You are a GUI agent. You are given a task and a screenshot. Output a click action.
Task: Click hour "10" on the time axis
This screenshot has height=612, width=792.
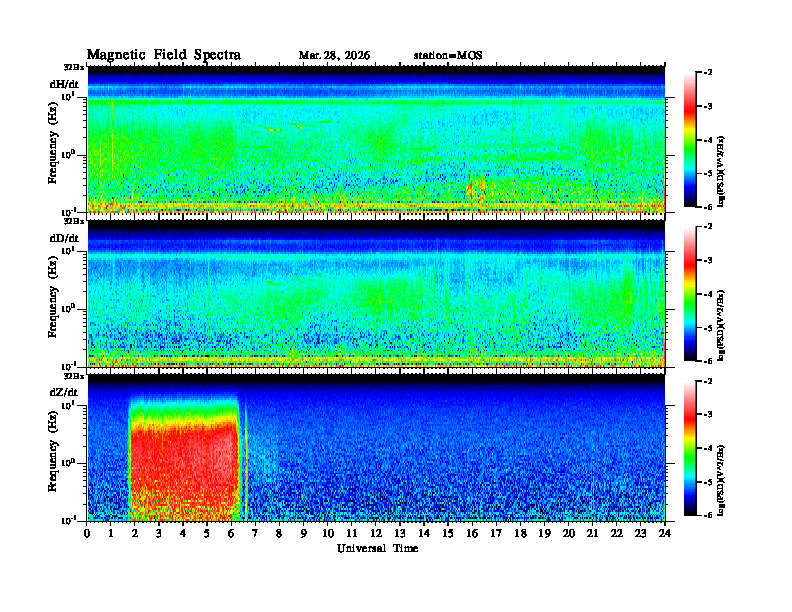pos(328,533)
